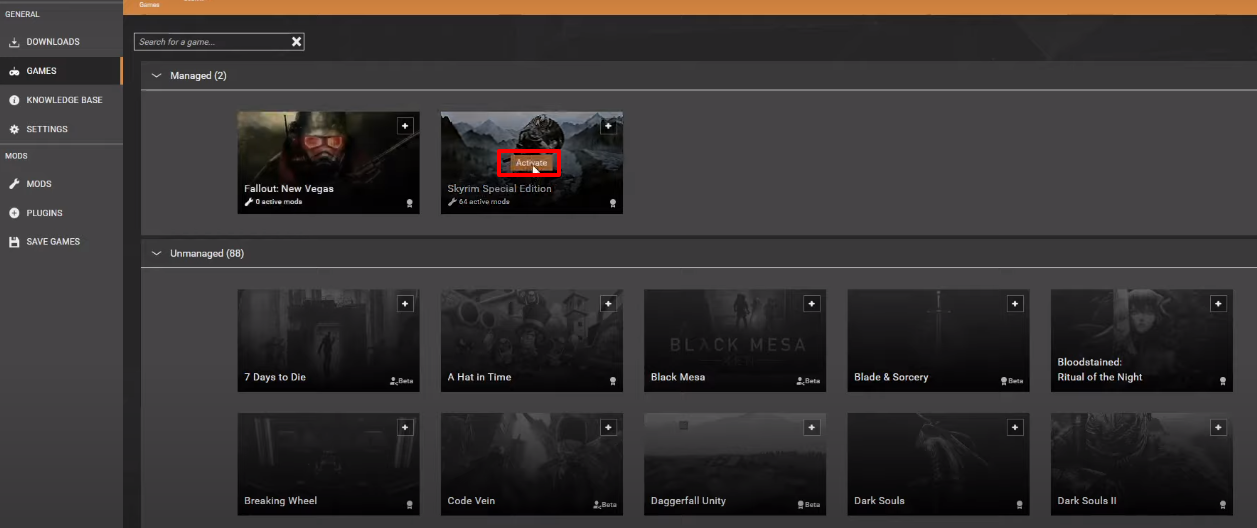Open Knowledge Base in the sidebar
This screenshot has width=1257, height=528.
[x=61, y=100]
